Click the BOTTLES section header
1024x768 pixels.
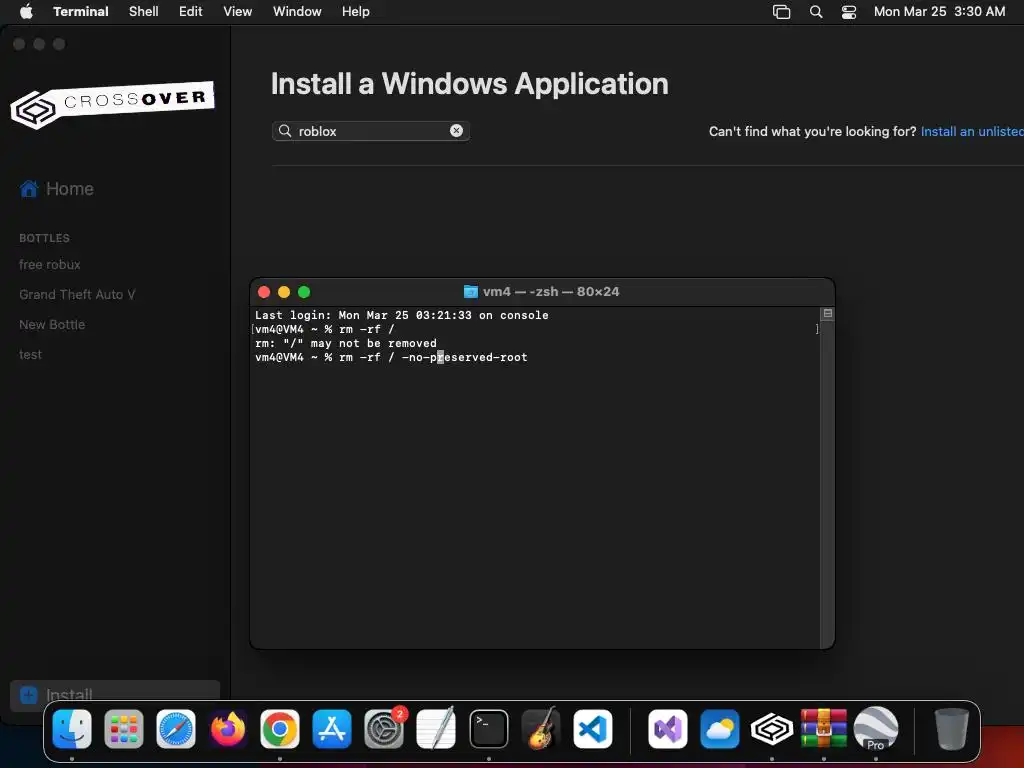pos(44,238)
